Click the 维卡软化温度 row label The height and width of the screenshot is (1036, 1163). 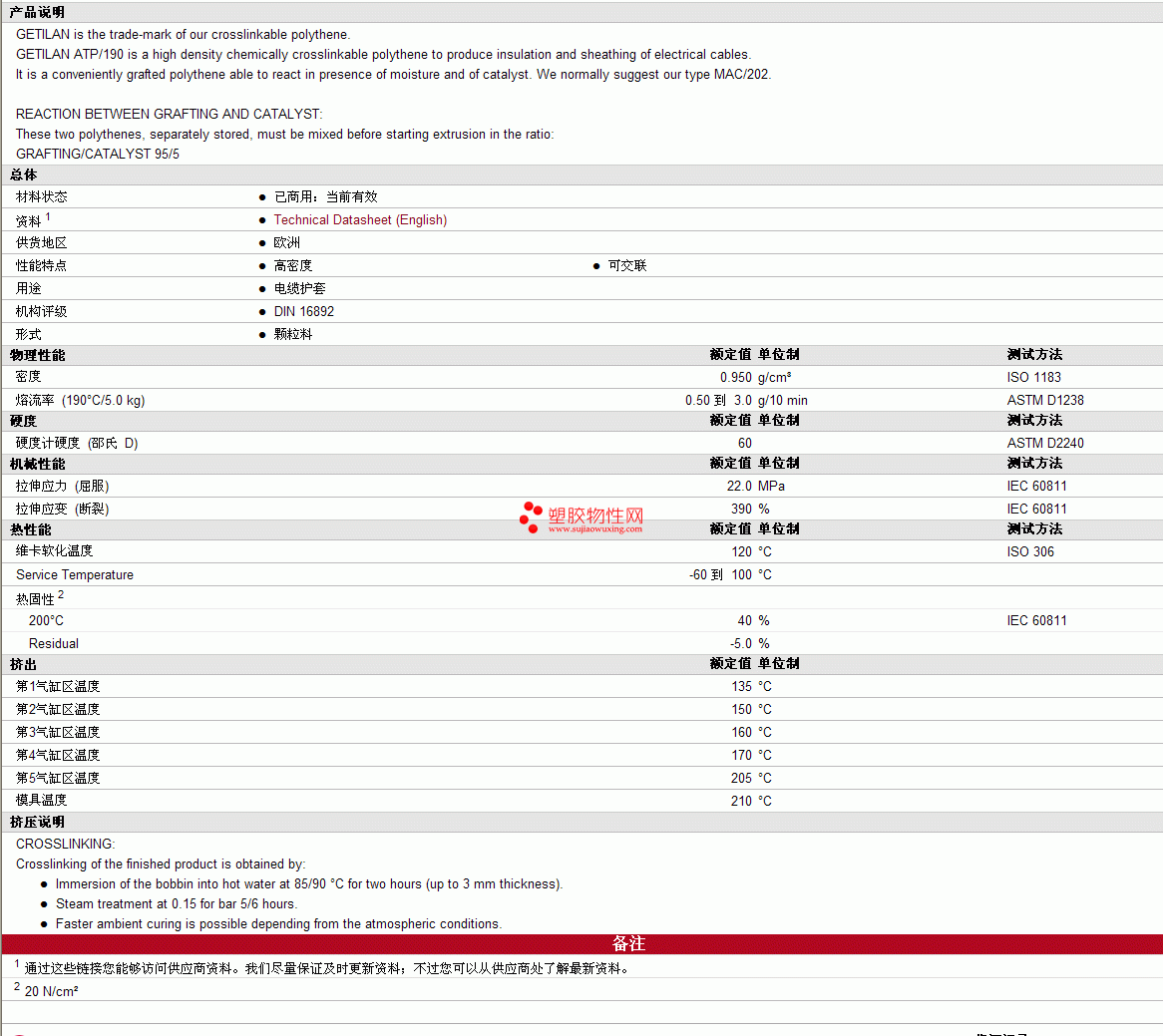tap(54, 551)
